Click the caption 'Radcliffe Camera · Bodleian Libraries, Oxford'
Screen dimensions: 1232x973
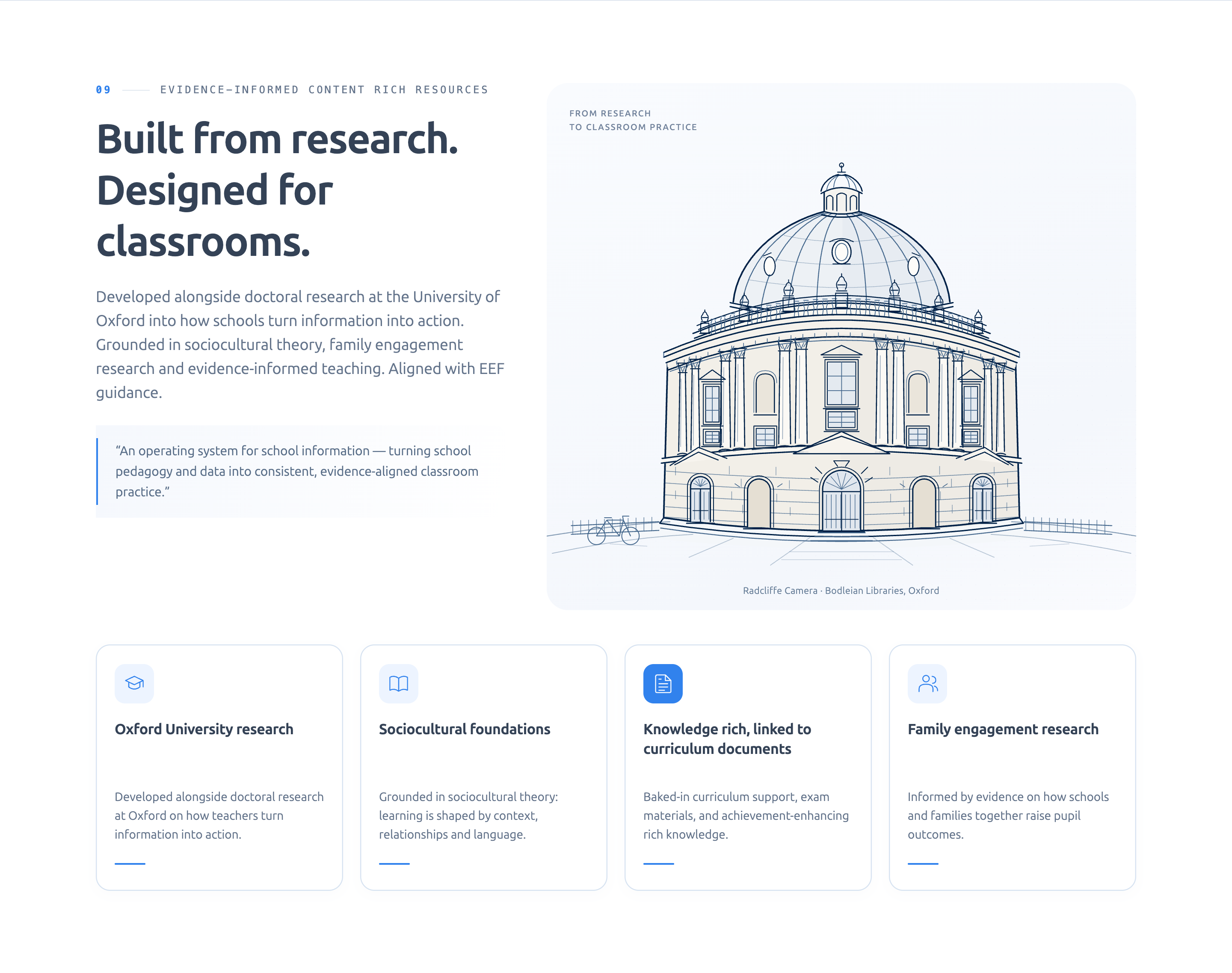pos(841,590)
